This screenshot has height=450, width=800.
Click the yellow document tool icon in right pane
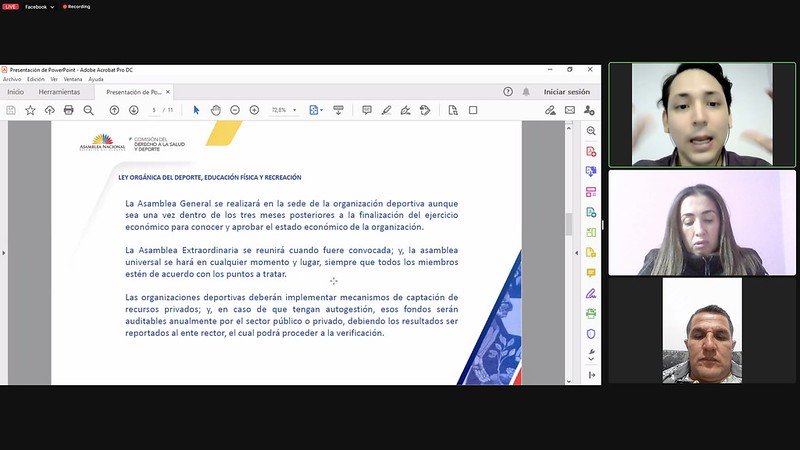(591, 253)
